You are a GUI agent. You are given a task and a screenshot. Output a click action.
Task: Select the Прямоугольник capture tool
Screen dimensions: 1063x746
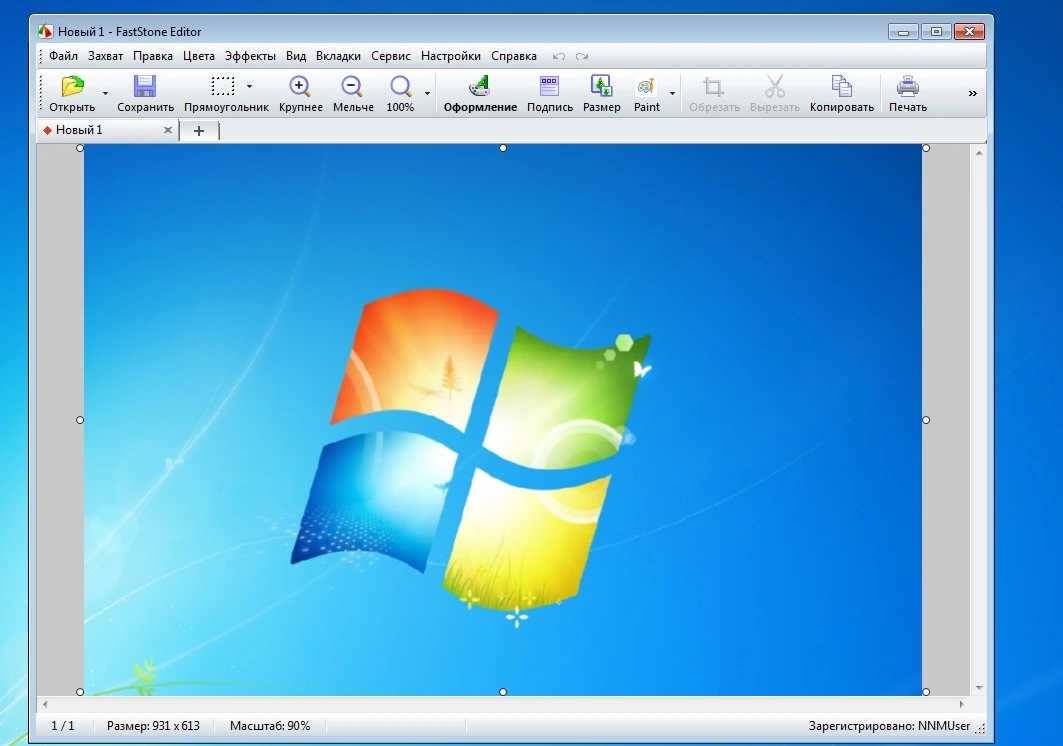222,87
